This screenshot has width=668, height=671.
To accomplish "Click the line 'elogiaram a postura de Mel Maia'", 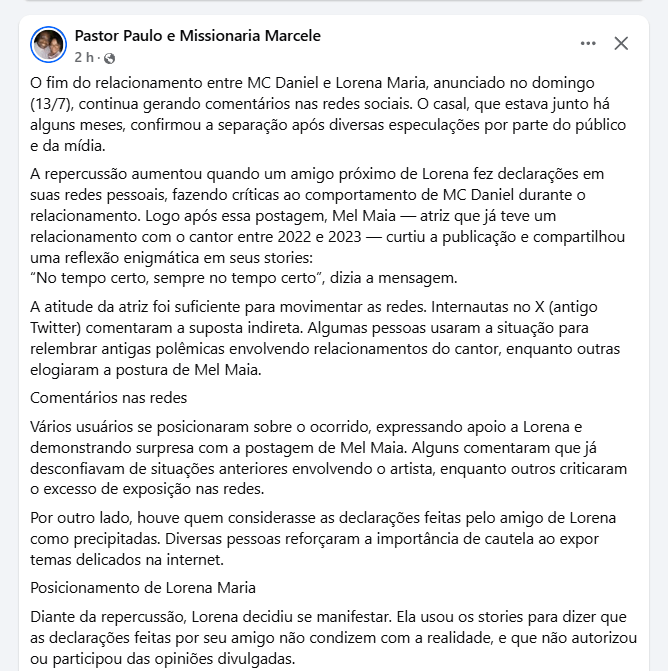I will (x=145, y=370).
